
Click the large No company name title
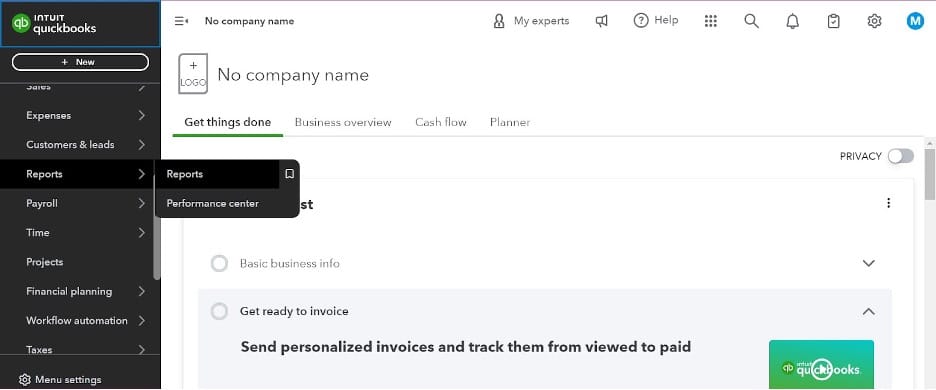point(293,75)
